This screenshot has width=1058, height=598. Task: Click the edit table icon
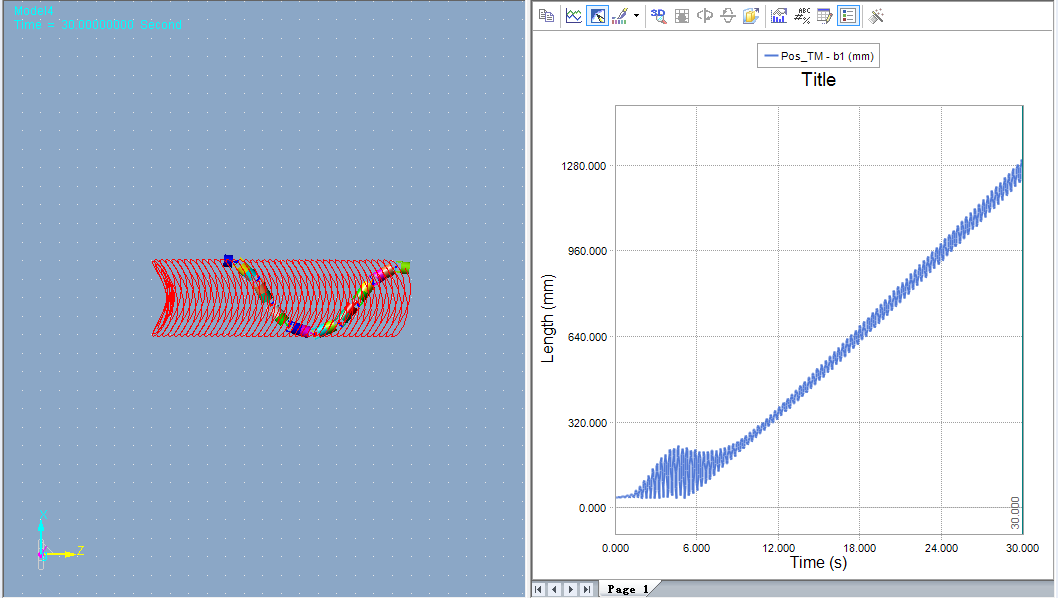tap(825, 16)
